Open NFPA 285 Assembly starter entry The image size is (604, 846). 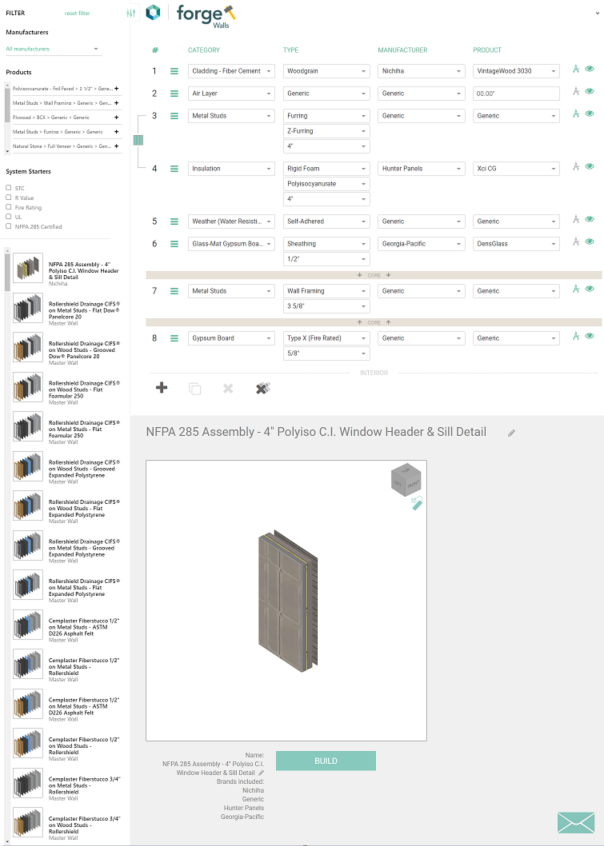(67, 271)
